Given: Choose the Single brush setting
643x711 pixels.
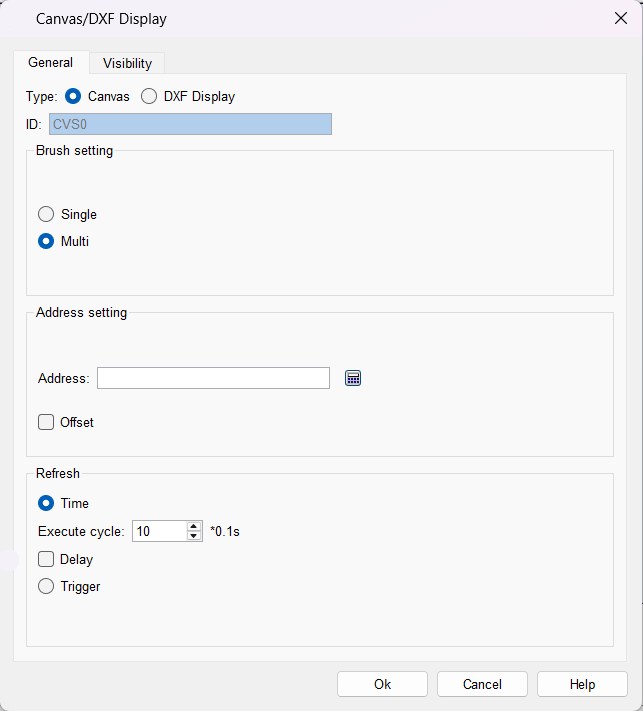Looking at the screenshot, I should point(46,214).
